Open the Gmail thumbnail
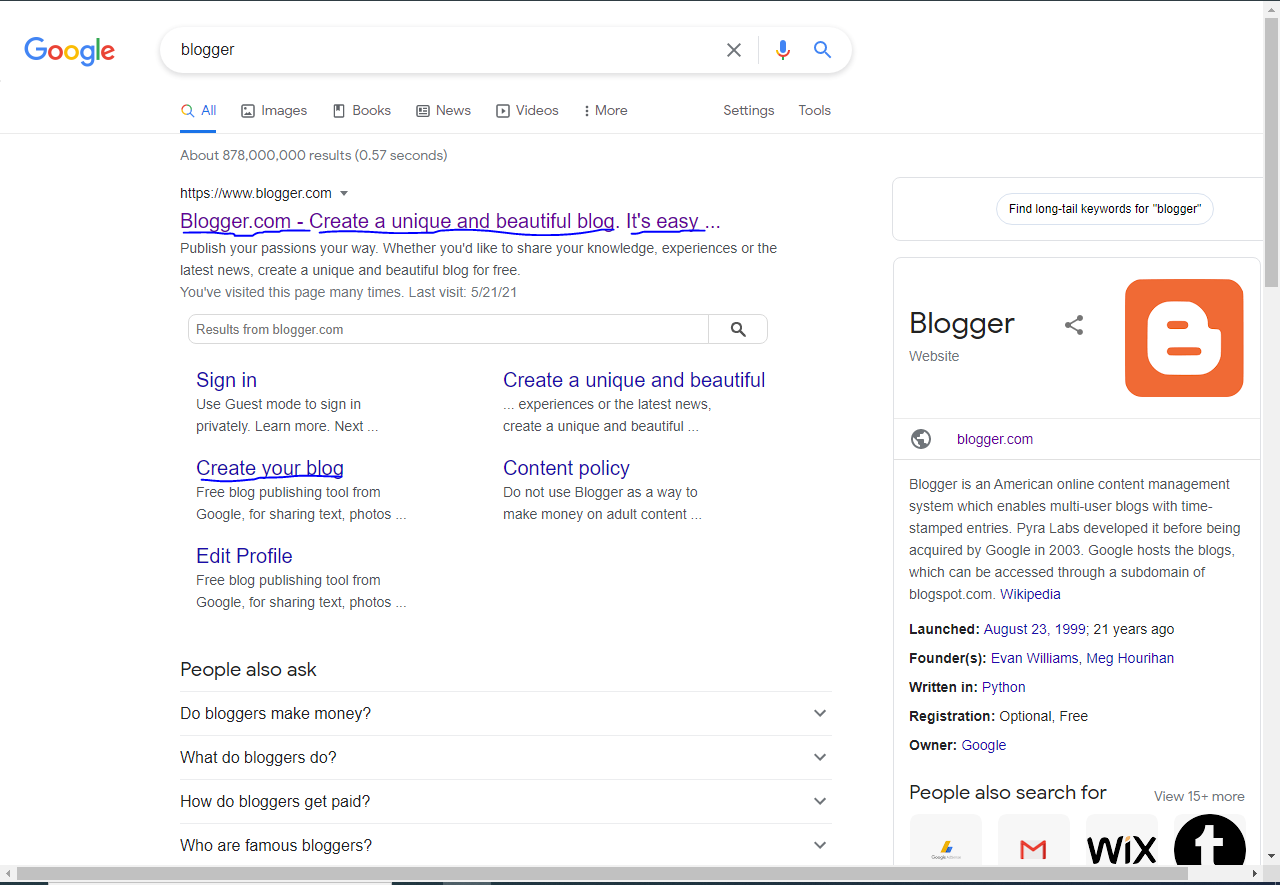This screenshot has width=1280, height=885. pos(1034,840)
